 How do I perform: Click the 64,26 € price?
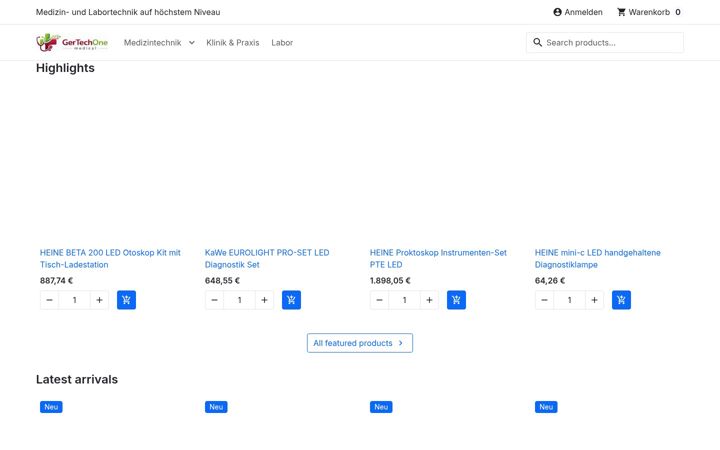[550, 281]
